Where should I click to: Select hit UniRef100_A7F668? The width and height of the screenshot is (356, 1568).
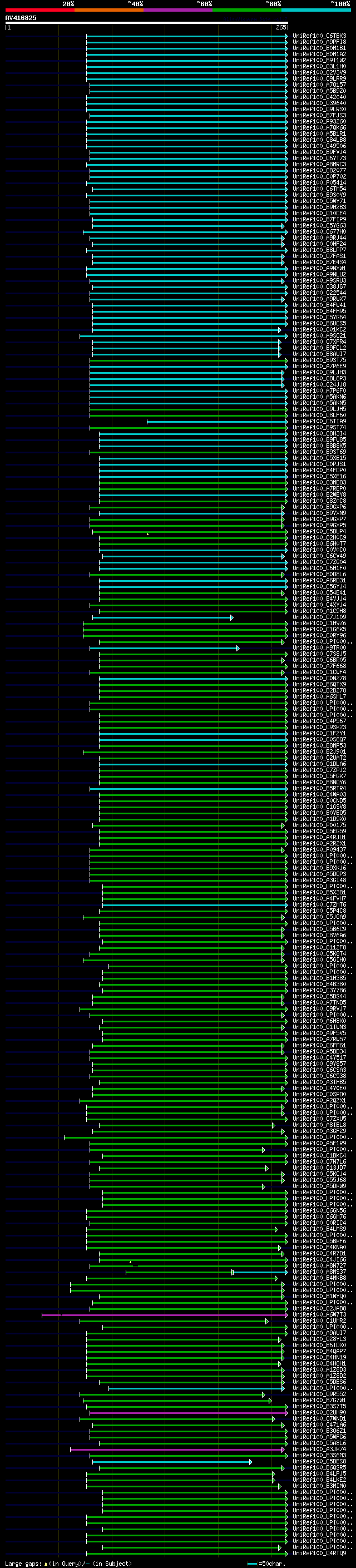tap(319, 666)
